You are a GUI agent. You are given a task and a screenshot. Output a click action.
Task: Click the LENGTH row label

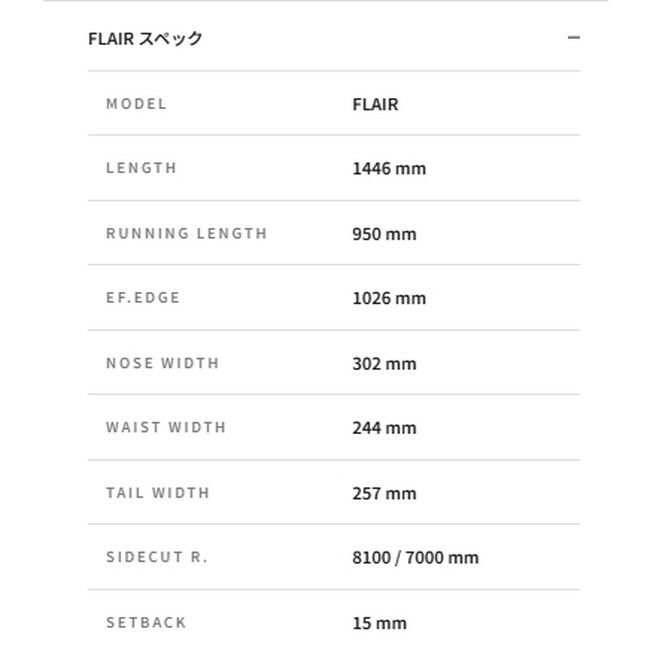[141, 168]
